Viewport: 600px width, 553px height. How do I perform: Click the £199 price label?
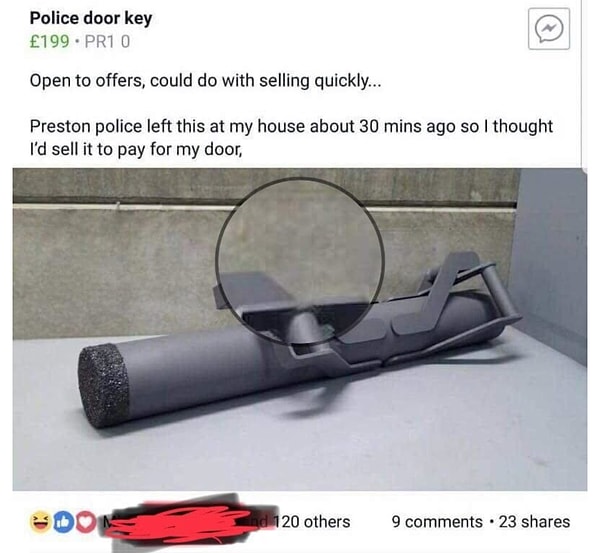[x=49, y=41]
